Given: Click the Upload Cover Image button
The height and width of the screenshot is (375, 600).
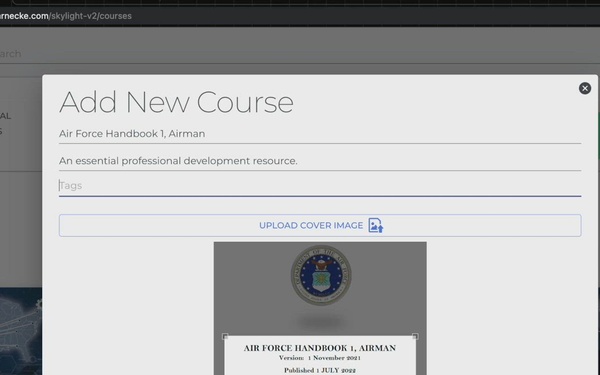Looking at the screenshot, I should click(x=320, y=225).
